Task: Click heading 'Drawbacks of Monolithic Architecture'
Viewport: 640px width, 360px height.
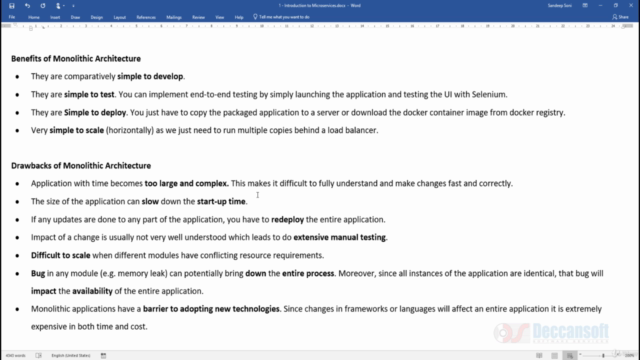Action: pos(81,166)
